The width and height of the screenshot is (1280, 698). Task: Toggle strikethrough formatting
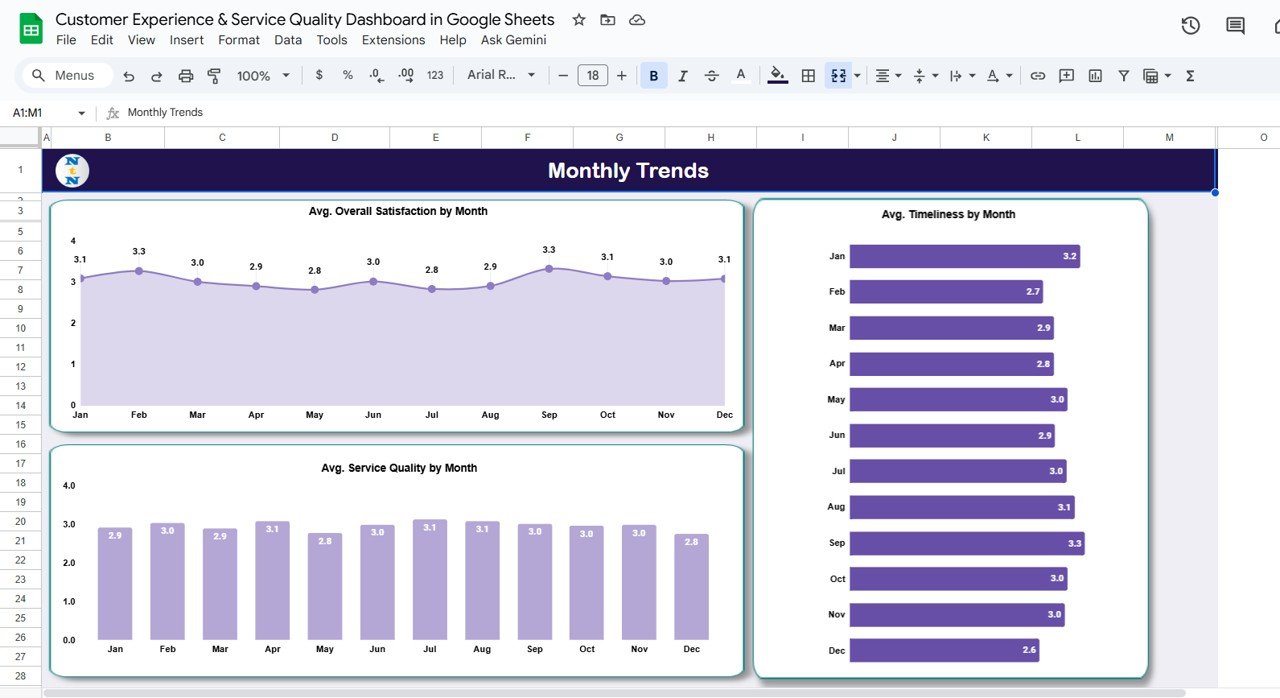711,75
